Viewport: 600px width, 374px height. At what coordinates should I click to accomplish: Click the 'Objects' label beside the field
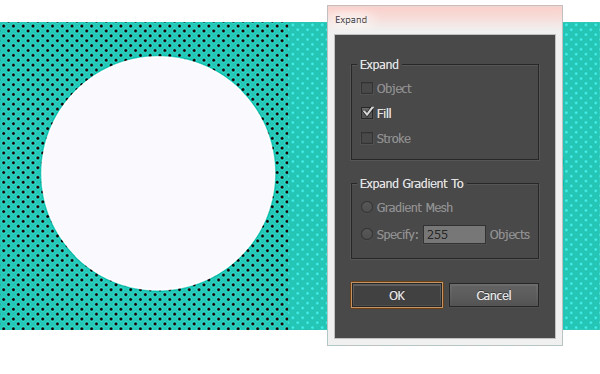tap(510, 235)
